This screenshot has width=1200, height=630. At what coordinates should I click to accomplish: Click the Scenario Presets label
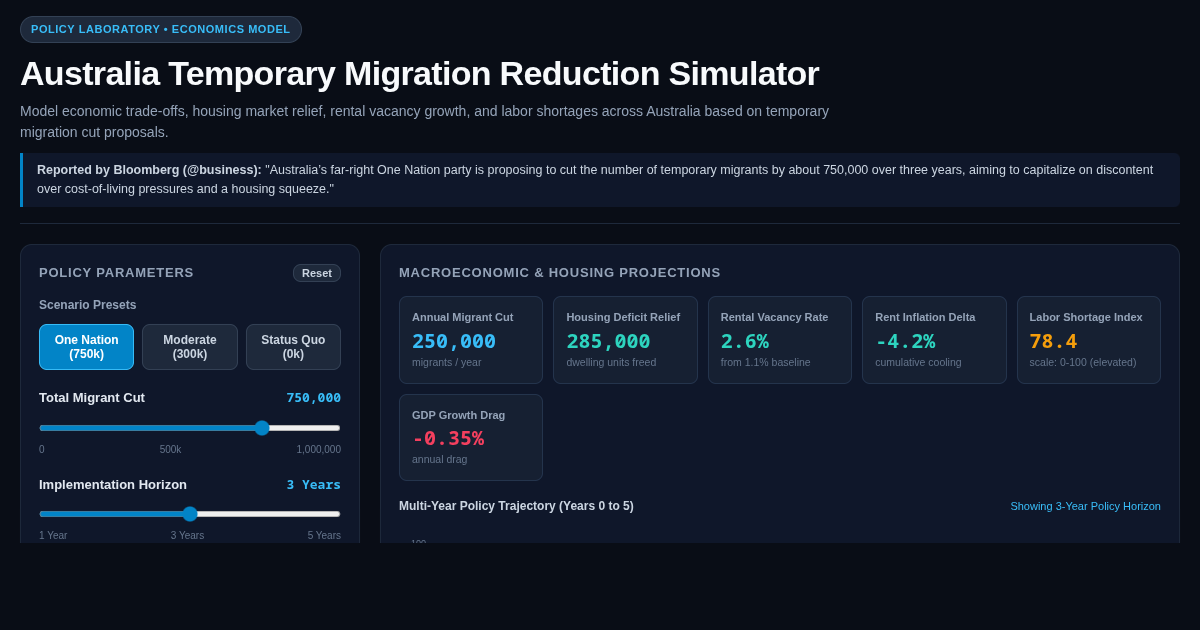tap(88, 305)
